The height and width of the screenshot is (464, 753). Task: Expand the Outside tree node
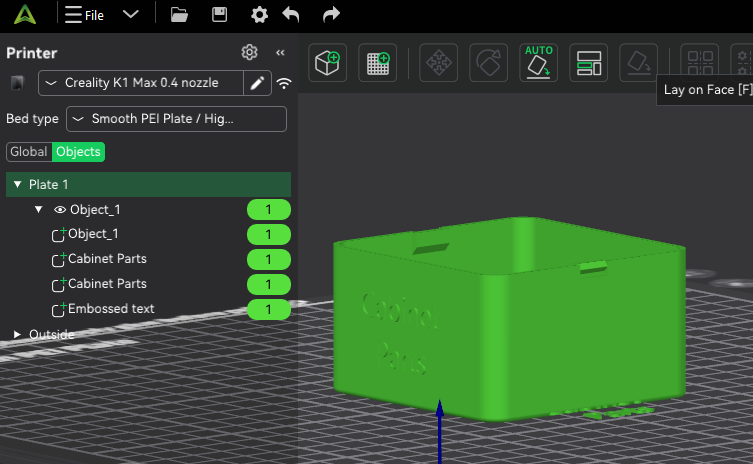point(17,334)
